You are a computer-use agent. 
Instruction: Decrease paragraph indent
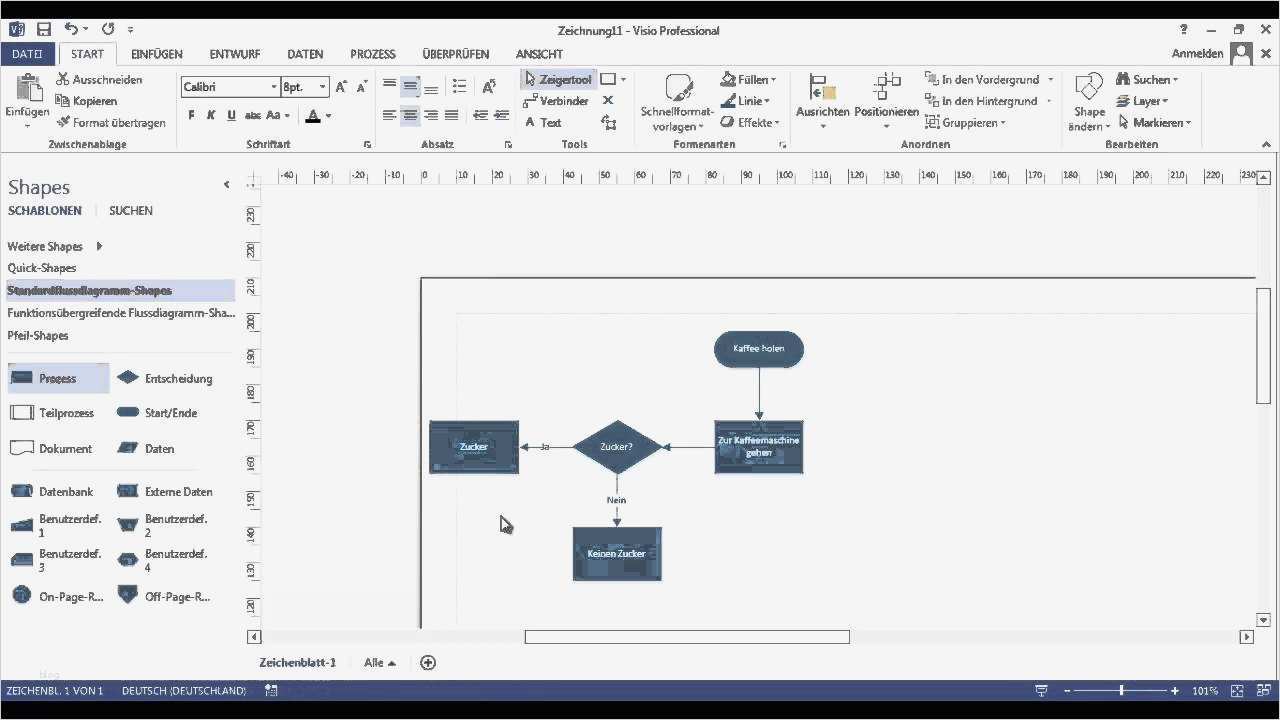click(x=480, y=116)
